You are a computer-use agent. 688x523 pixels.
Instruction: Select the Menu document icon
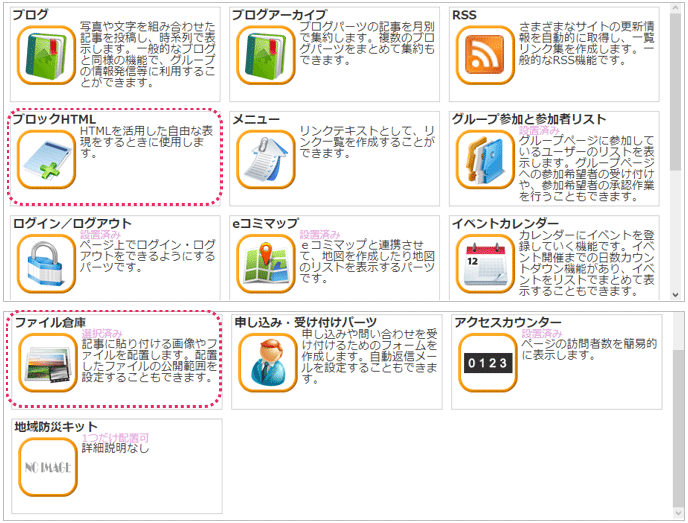266,160
